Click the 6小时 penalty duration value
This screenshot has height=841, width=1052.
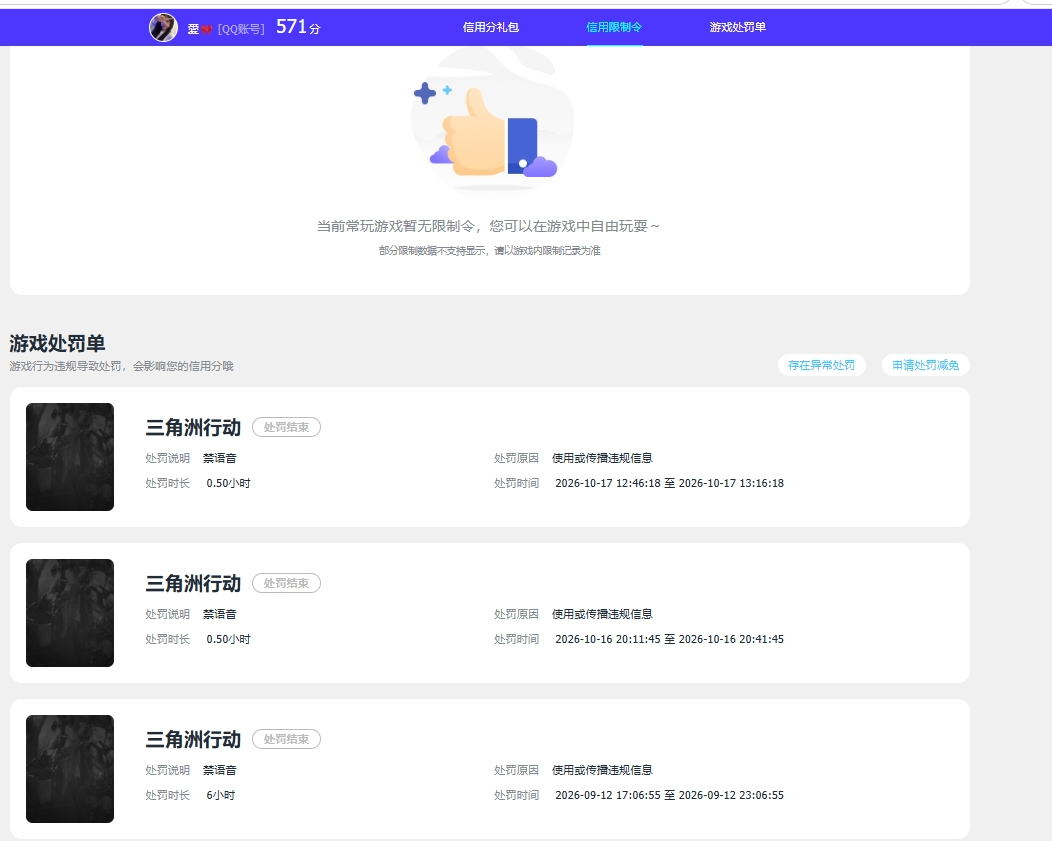pos(221,795)
